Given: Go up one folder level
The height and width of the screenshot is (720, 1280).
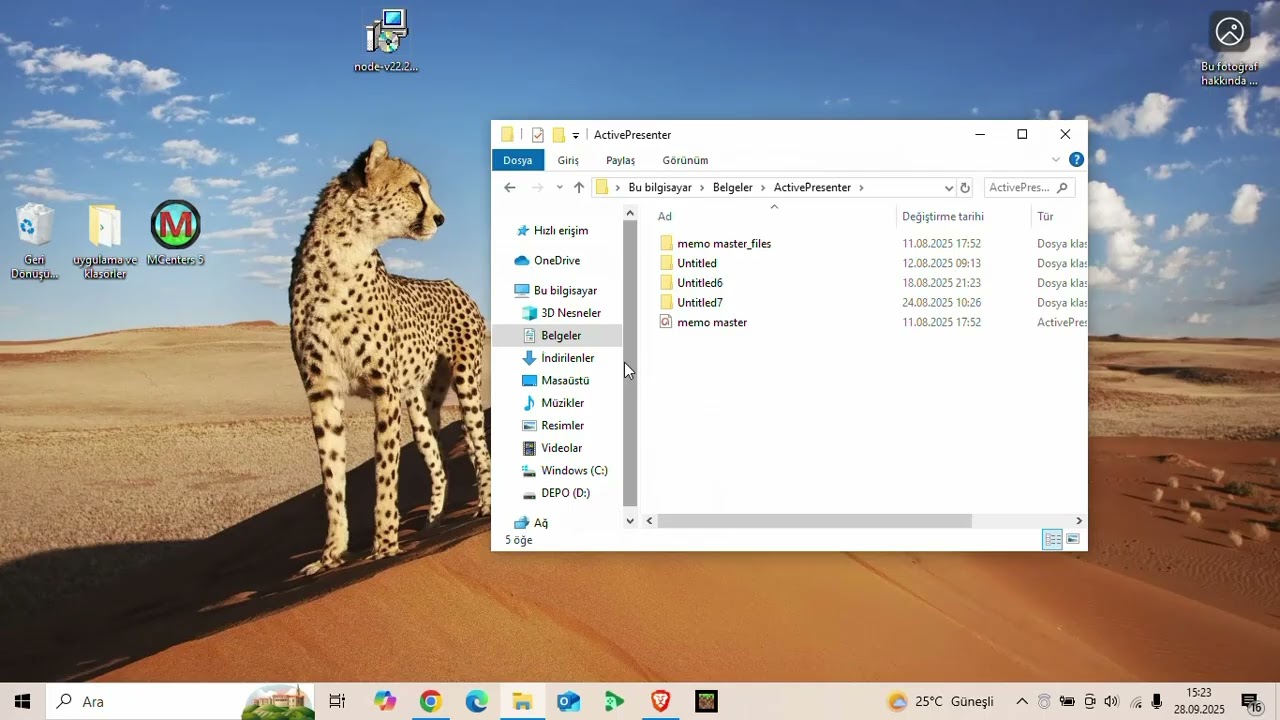Looking at the screenshot, I should click(x=578, y=187).
